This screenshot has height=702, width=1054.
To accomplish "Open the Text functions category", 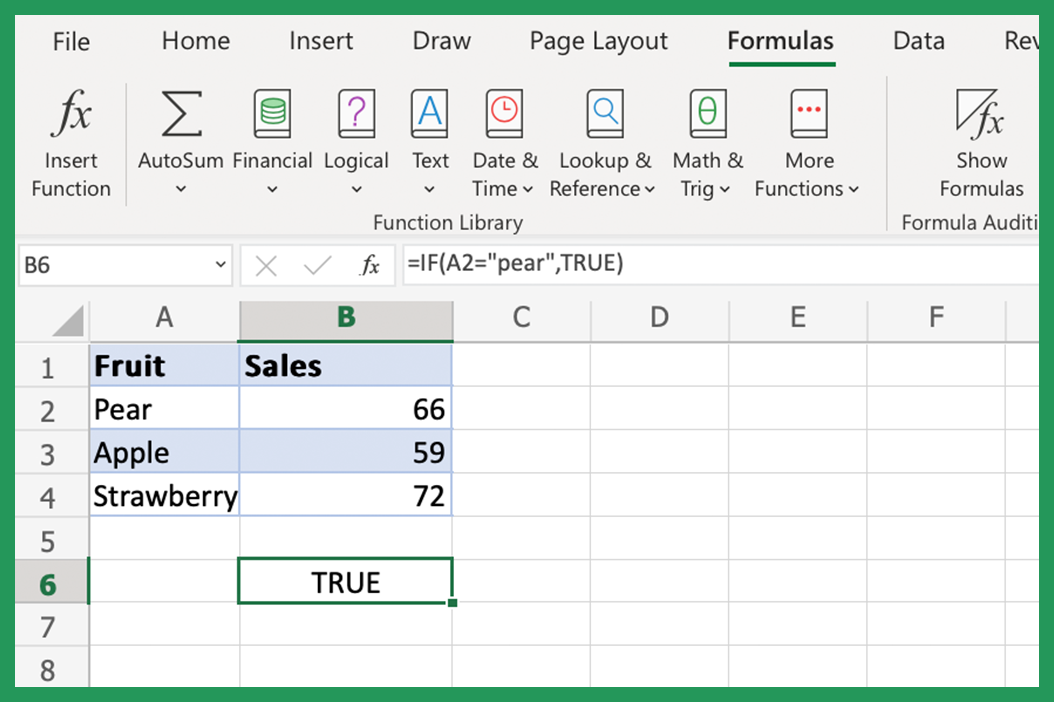I will click(429, 115).
